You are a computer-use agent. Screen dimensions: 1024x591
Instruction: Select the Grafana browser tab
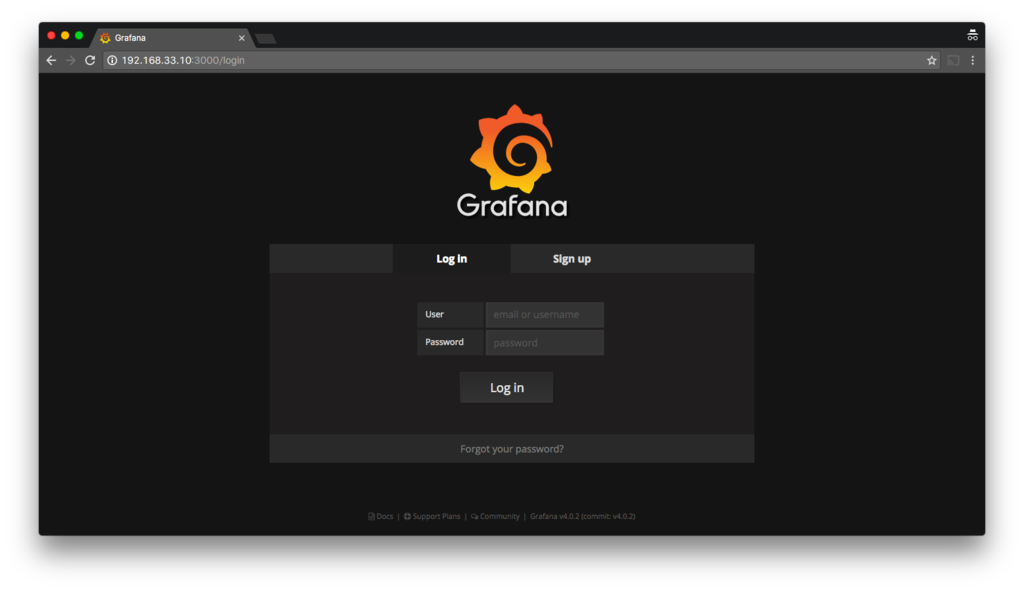pos(171,38)
